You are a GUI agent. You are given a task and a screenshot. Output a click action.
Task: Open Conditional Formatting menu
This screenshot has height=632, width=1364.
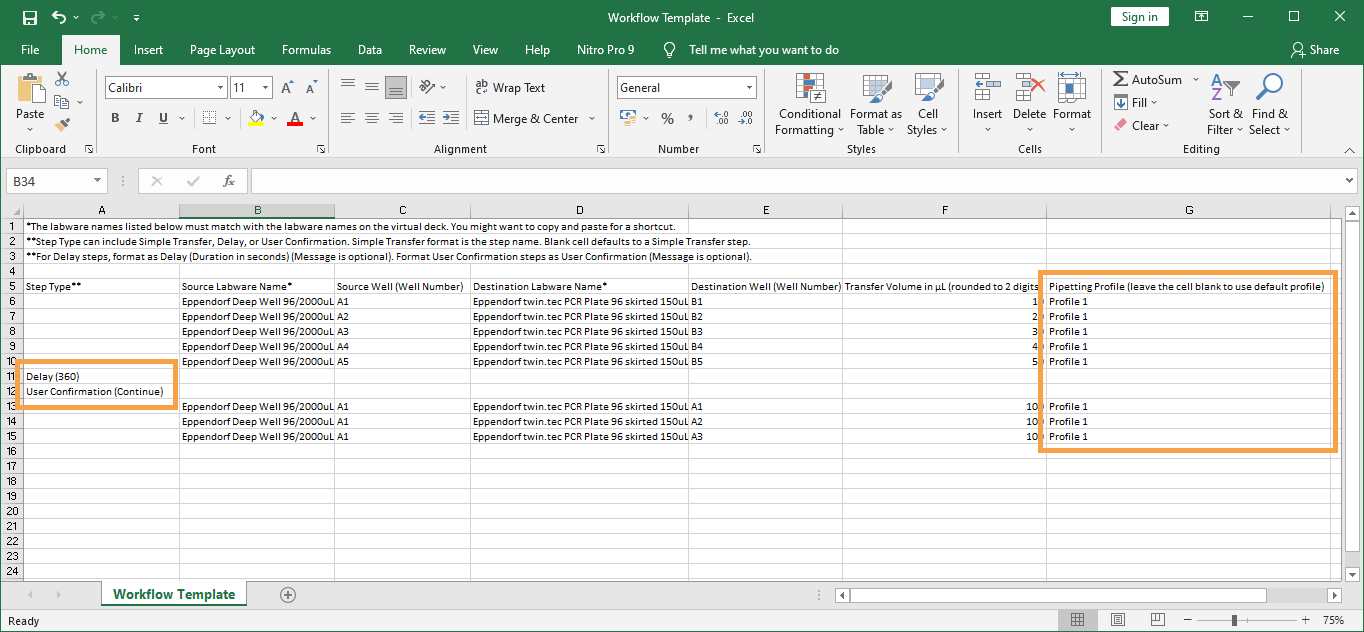(809, 104)
